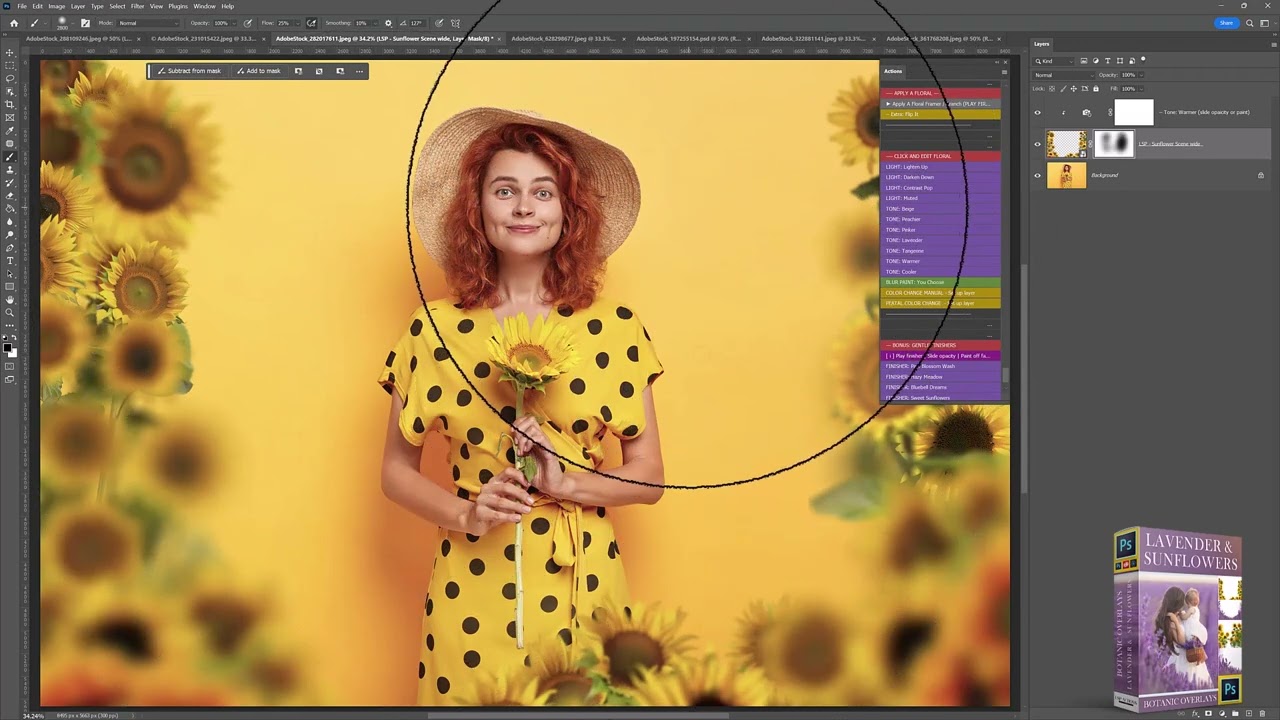Select the Lasso tool
This screenshot has width=1280, height=720.
(10, 78)
